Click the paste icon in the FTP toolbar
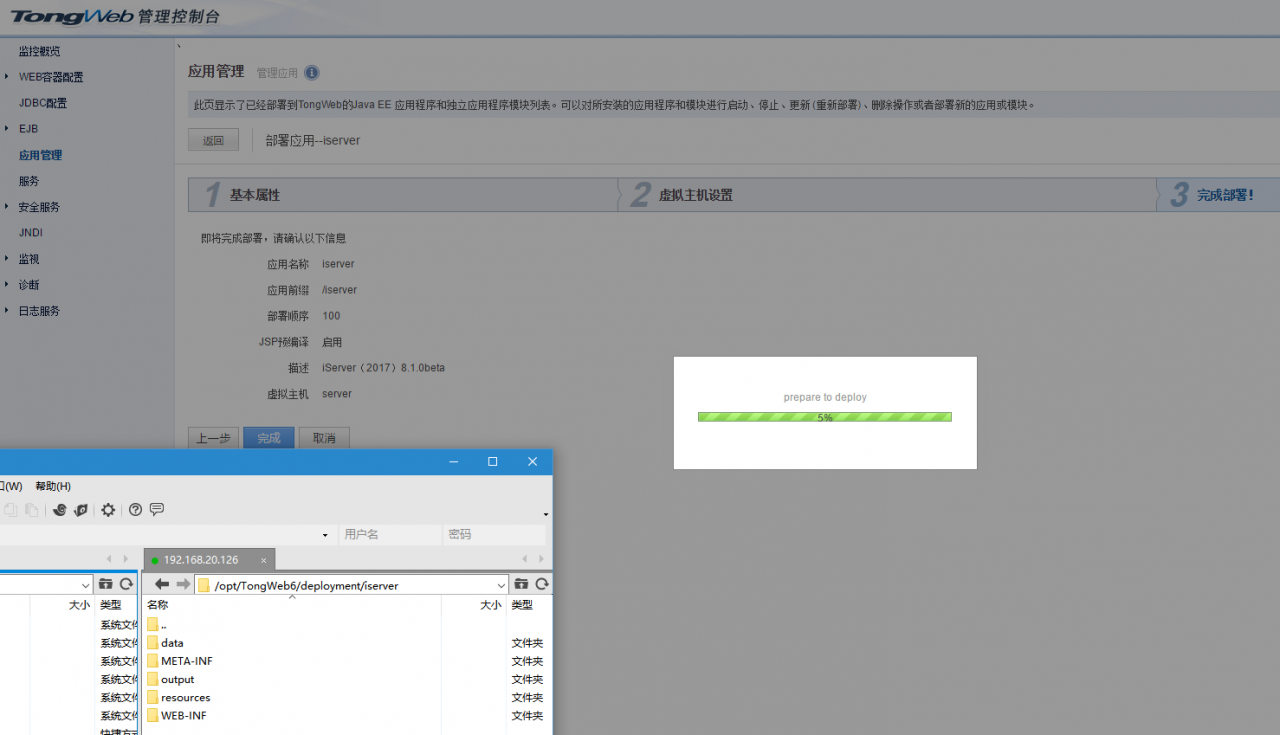The image size is (1280, 735). pyautogui.click(x=32, y=510)
